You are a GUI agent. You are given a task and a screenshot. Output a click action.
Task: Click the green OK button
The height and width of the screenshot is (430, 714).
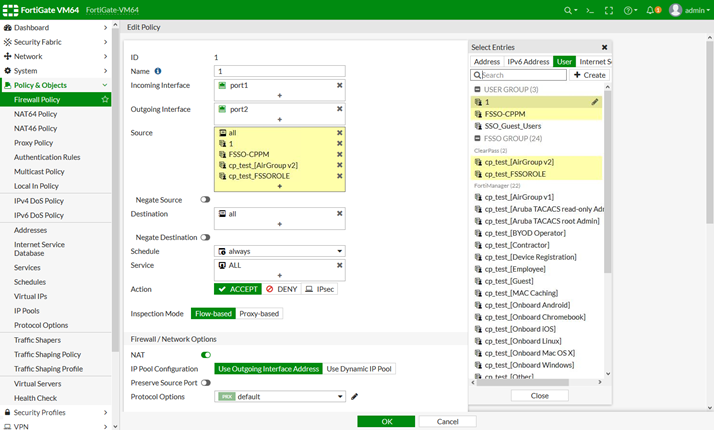[x=386, y=422]
